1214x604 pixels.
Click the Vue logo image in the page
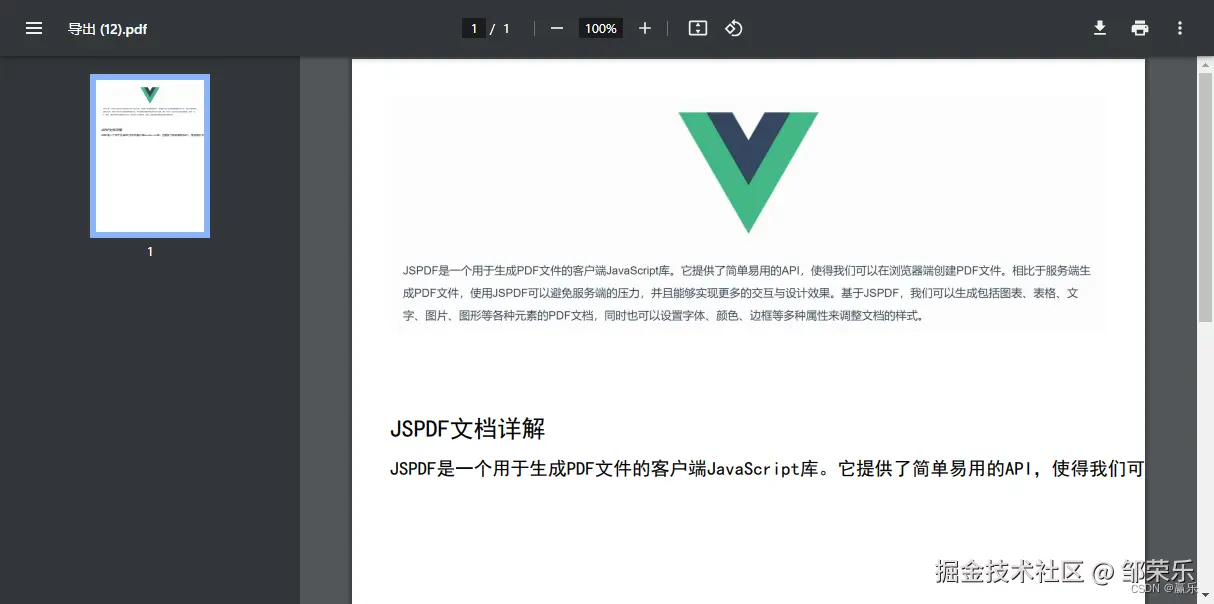(749, 172)
